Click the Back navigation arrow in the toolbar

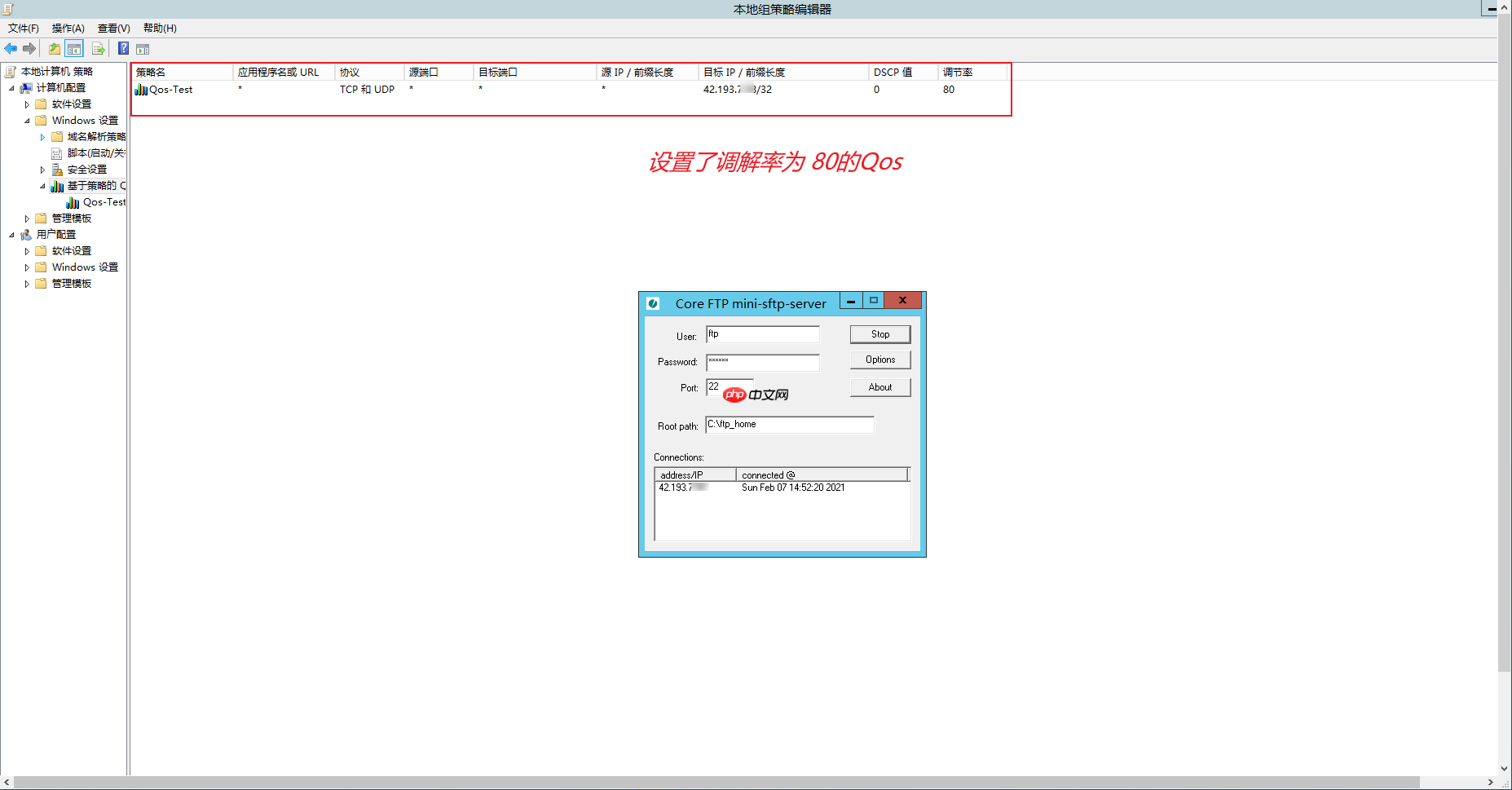point(11,48)
